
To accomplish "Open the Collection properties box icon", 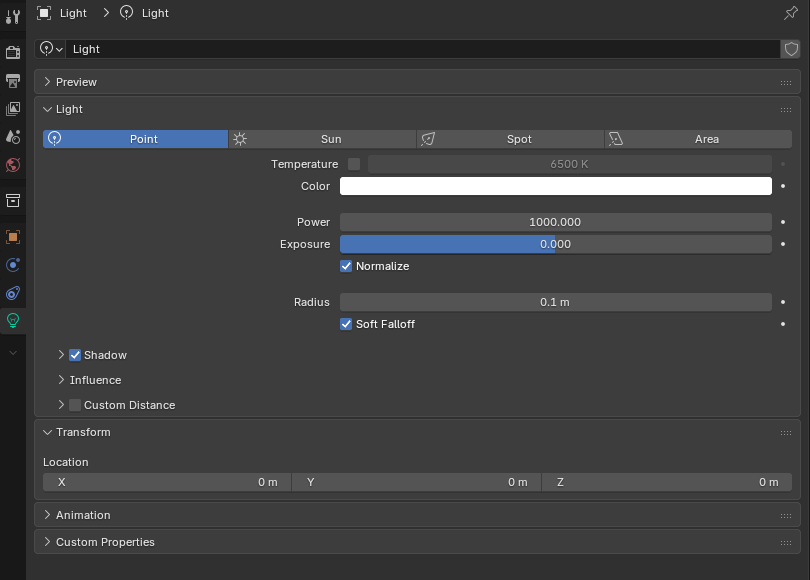I will (12, 200).
